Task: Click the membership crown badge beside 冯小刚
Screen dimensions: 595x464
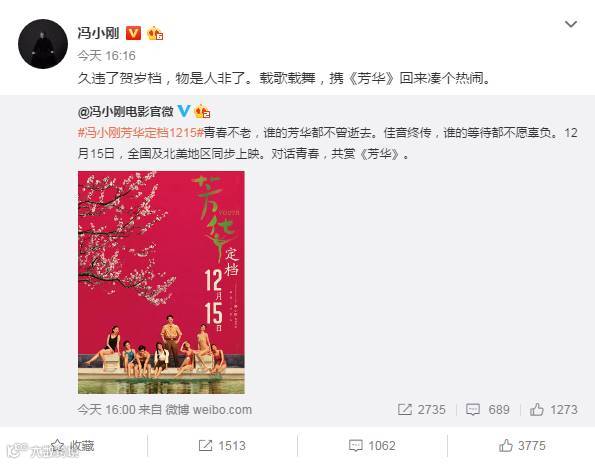Action: tap(155, 33)
